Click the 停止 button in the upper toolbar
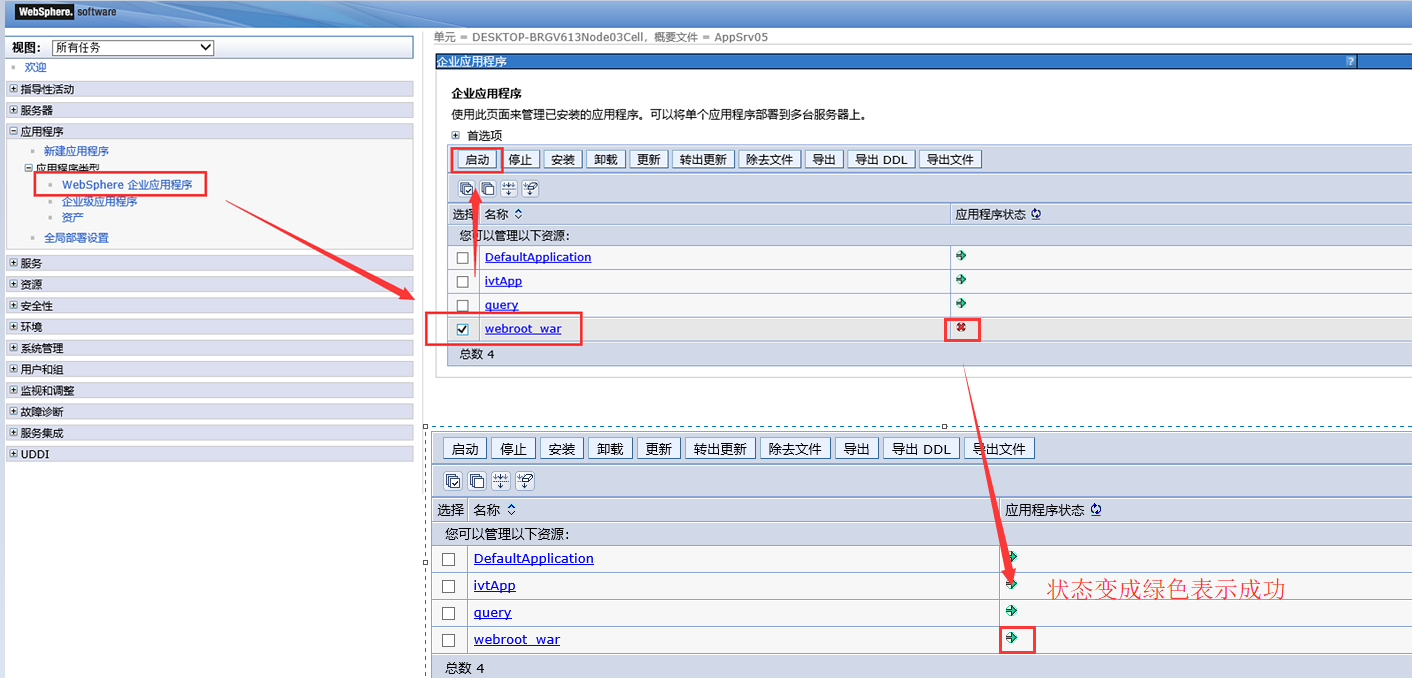Screen dimensions: 1412x678 [520, 159]
